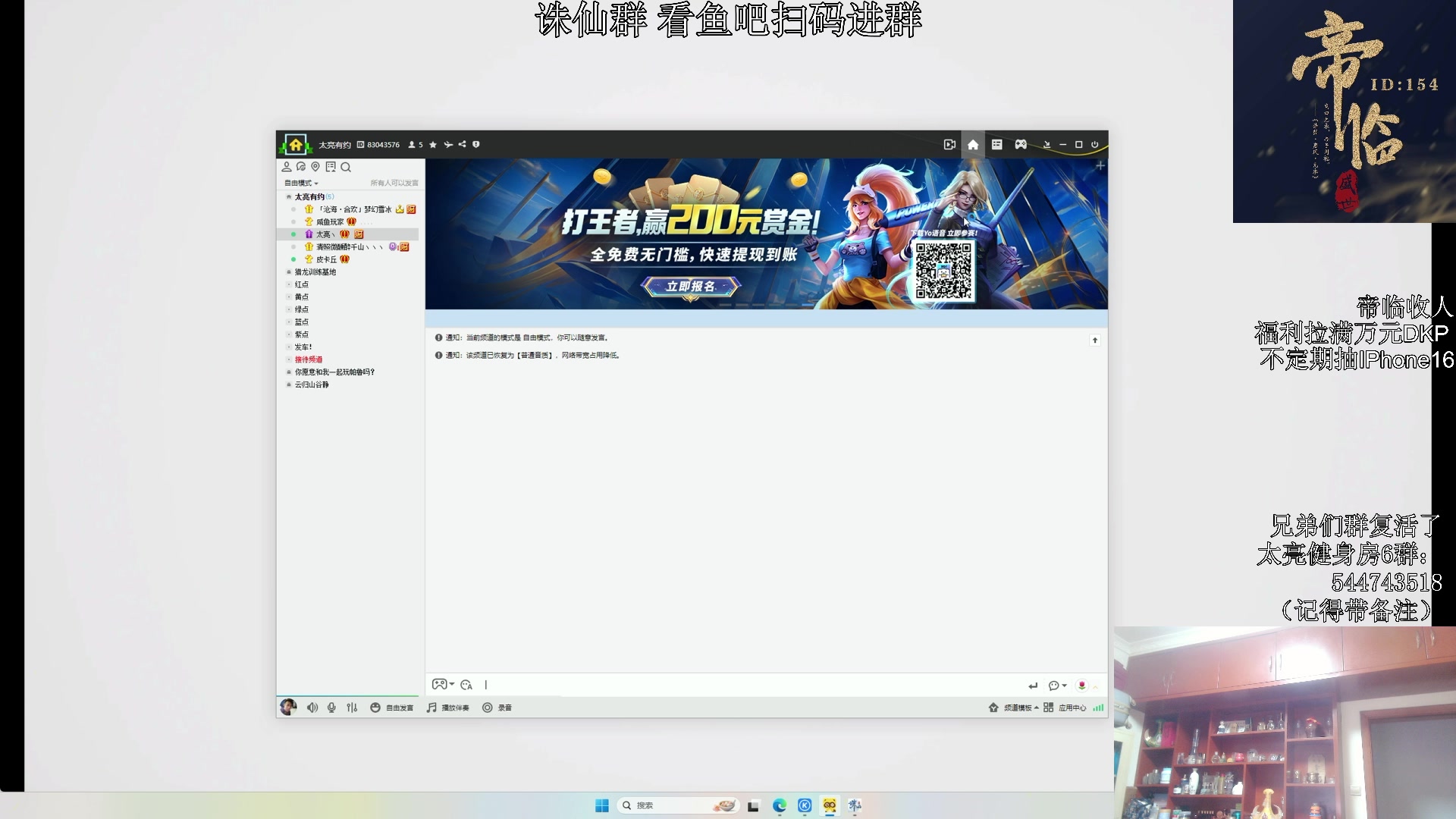The image size is (1456, 819).
Task: Click the QR code on the banner
Action: coord(943,271)
